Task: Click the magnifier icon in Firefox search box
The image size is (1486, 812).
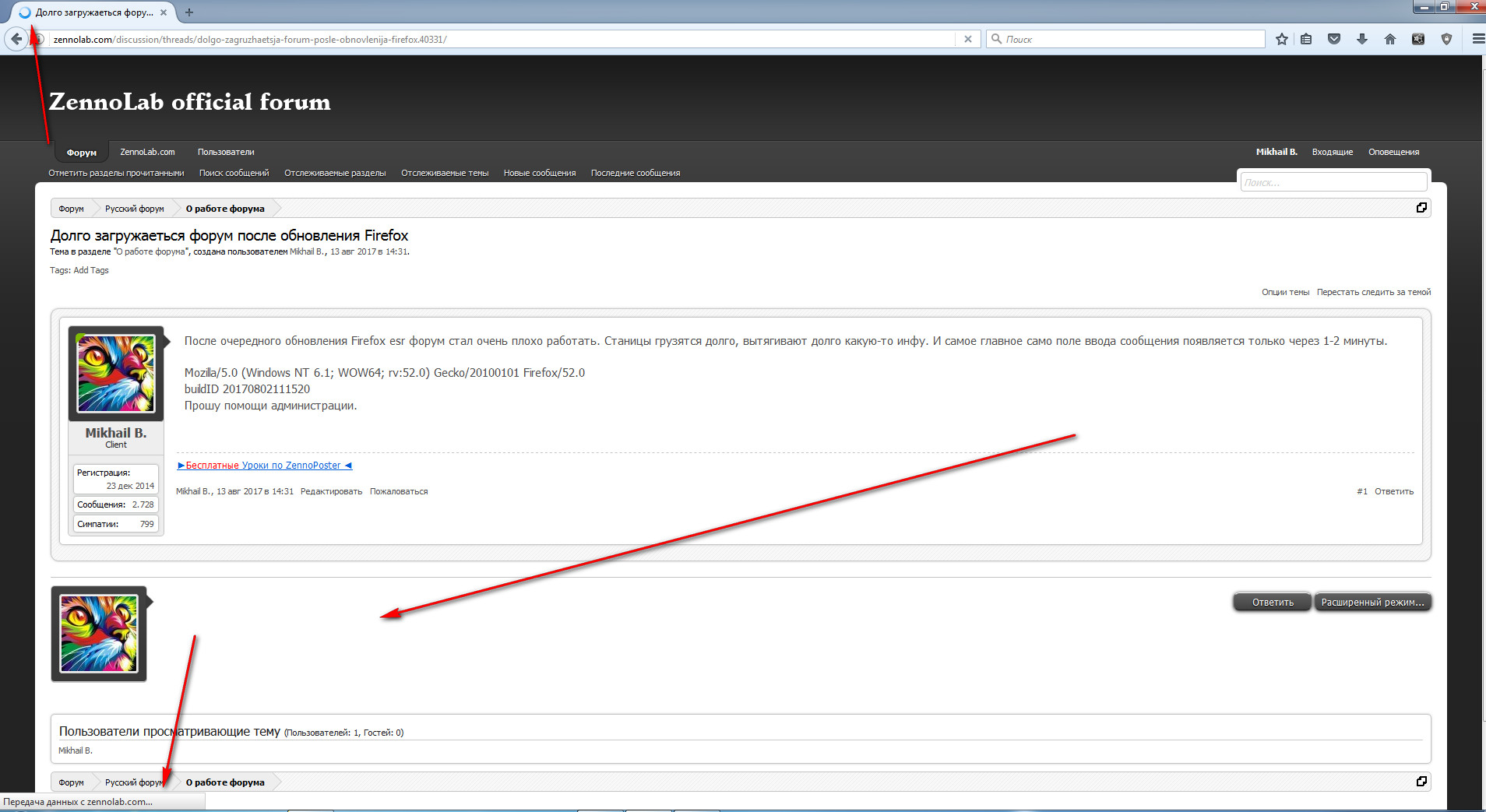Action: coord(996,39)
